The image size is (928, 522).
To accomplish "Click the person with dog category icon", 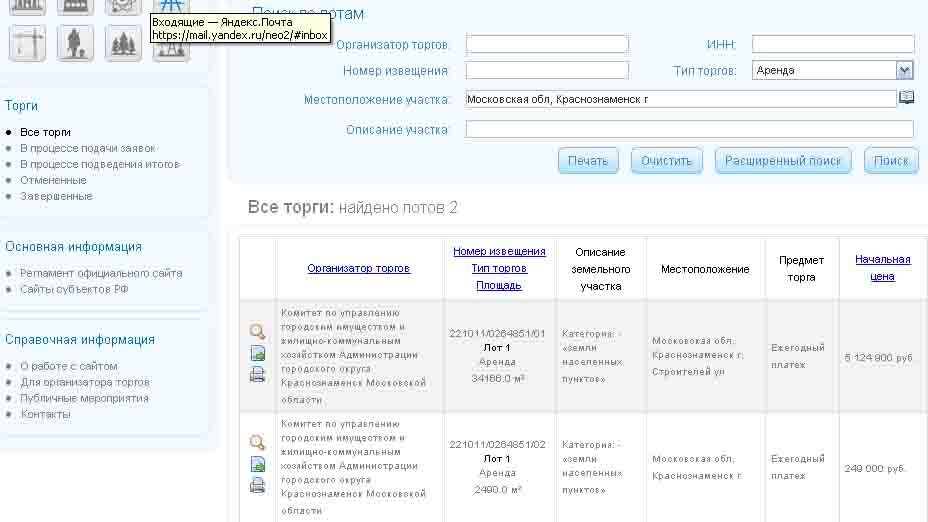I will pos(75,43).
